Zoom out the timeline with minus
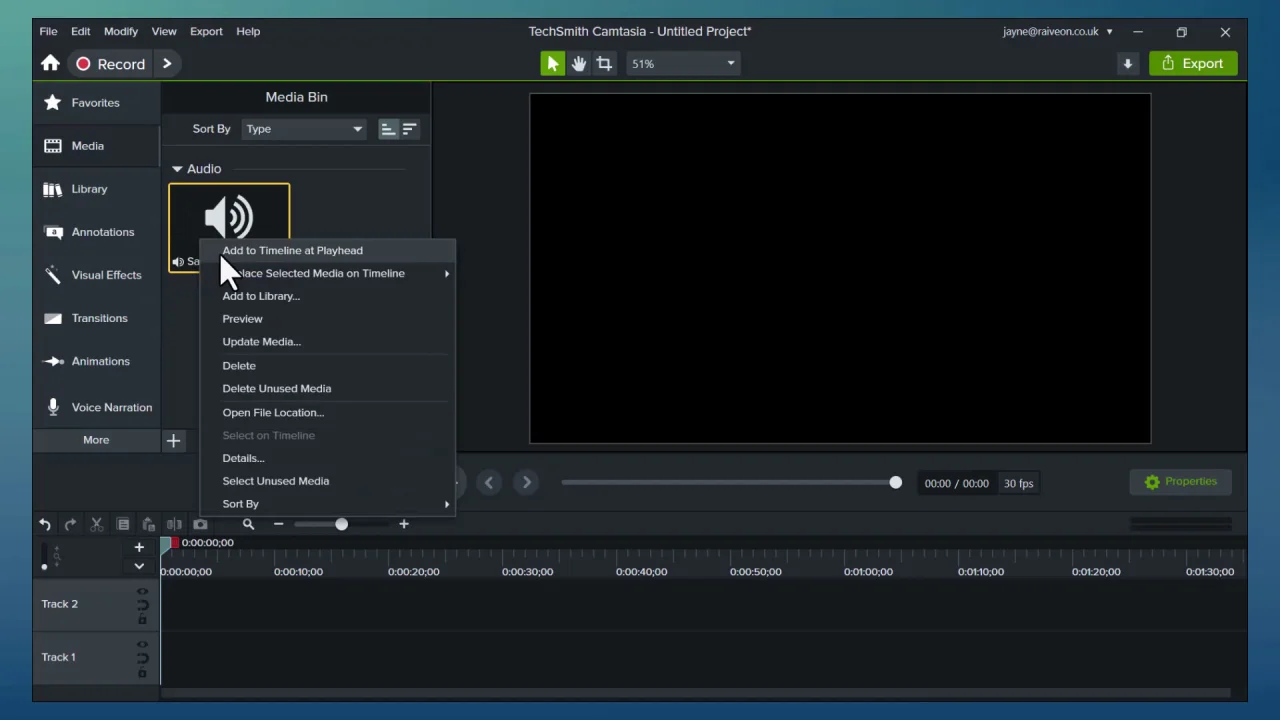This screenshot has width=1280, height=720. click(279, 524)
